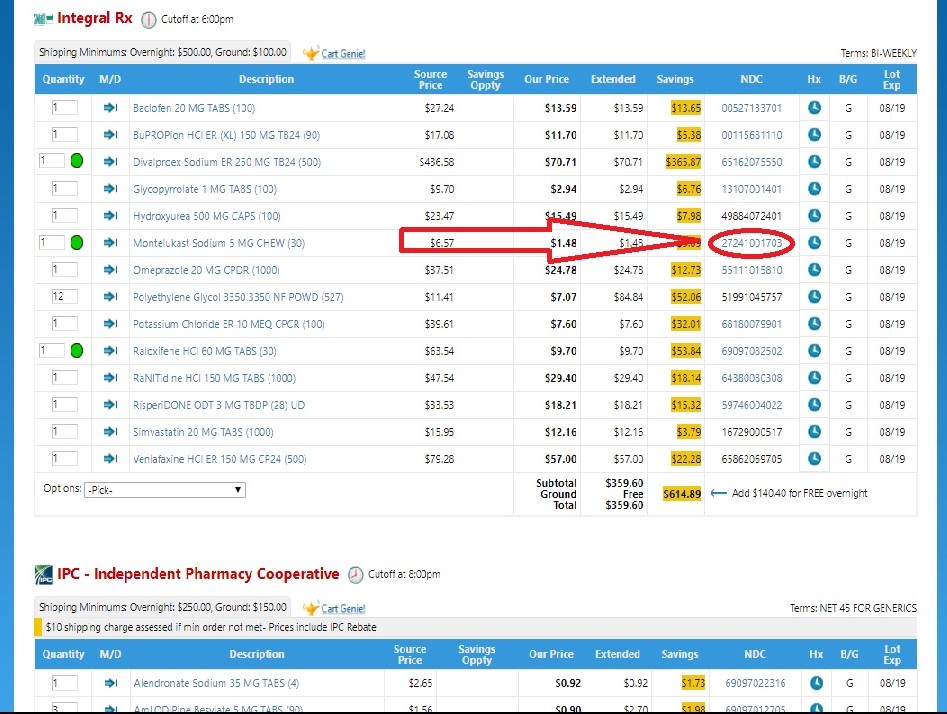The image size is (947, 714).
Task: Open history clock for RaNITIdine
Action: coord(815,378)
